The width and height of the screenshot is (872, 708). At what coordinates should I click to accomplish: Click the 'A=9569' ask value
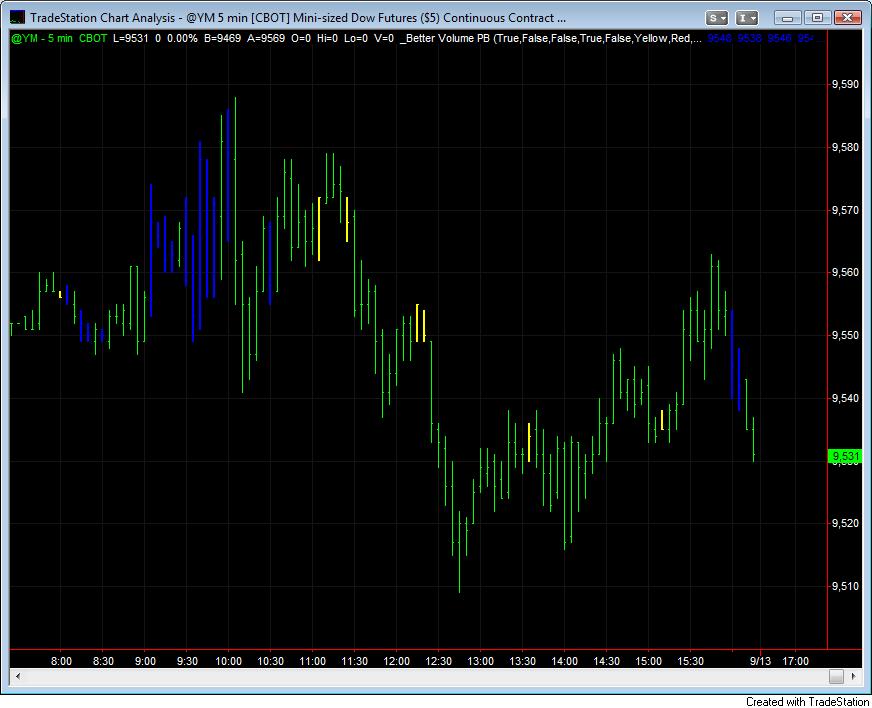pos(266,38)
